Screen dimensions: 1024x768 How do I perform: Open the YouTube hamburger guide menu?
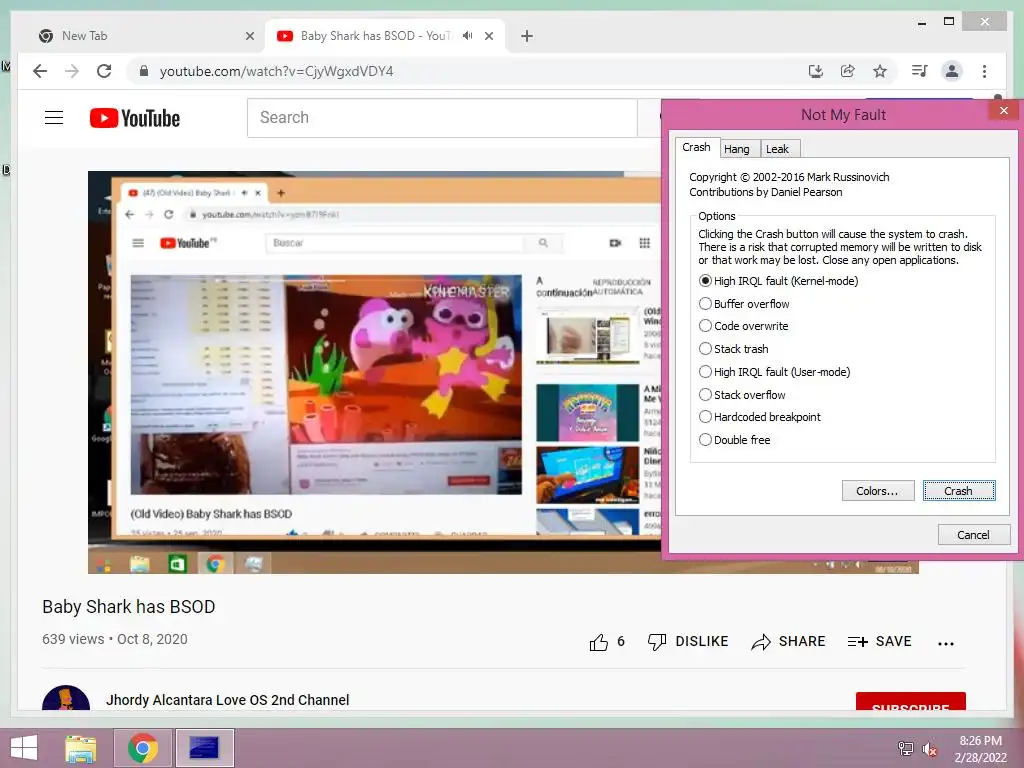pos(54,118)
